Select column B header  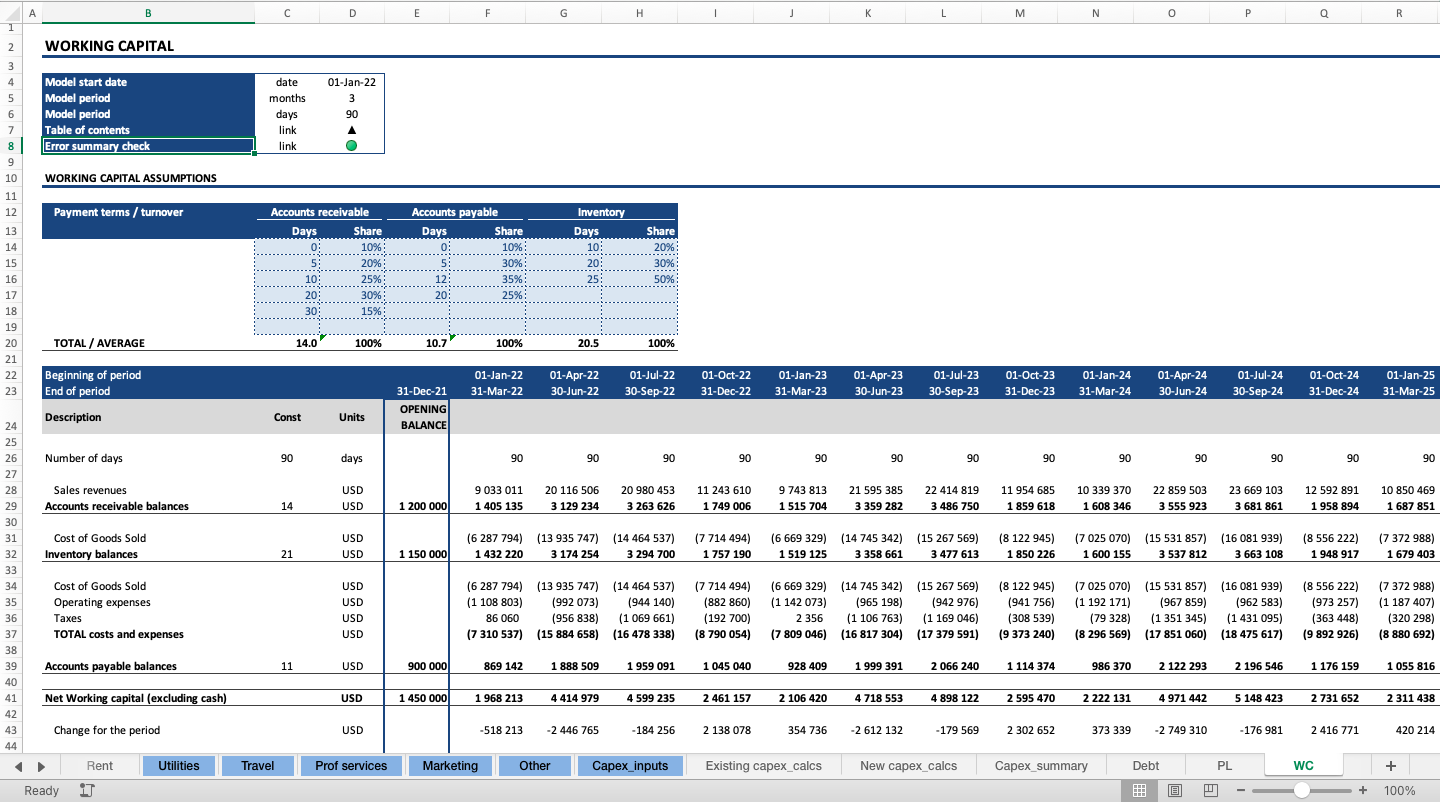pyautogui.click(x=148, y=13)
